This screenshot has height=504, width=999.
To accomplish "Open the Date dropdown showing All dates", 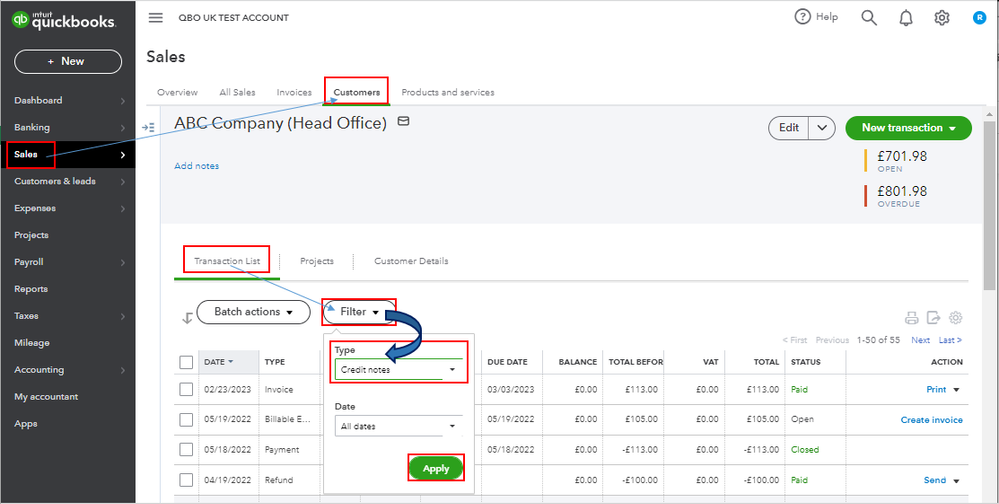I will click(399, 426).
